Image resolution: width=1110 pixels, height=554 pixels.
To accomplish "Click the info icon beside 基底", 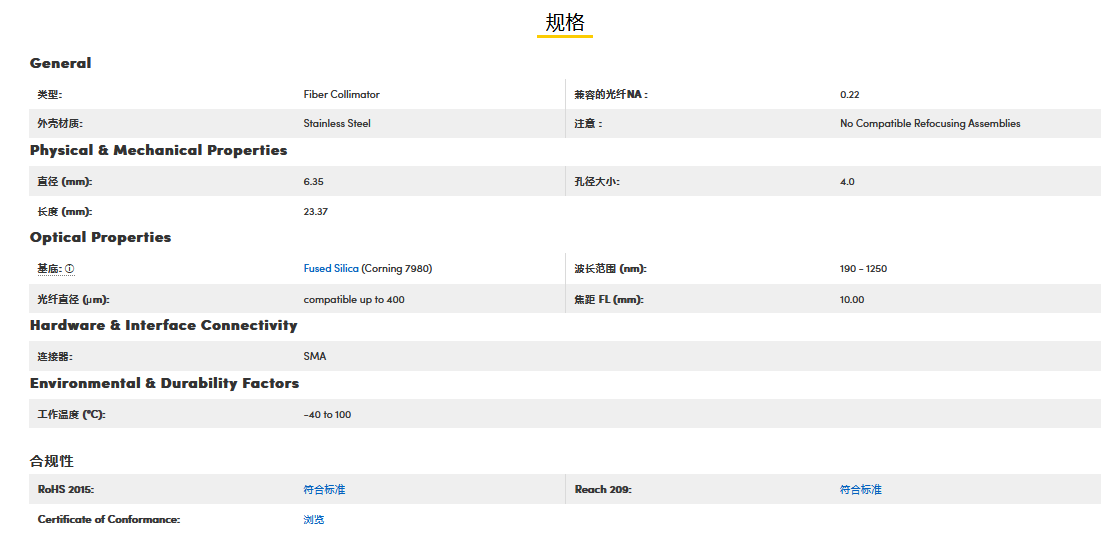I will 70,269.
